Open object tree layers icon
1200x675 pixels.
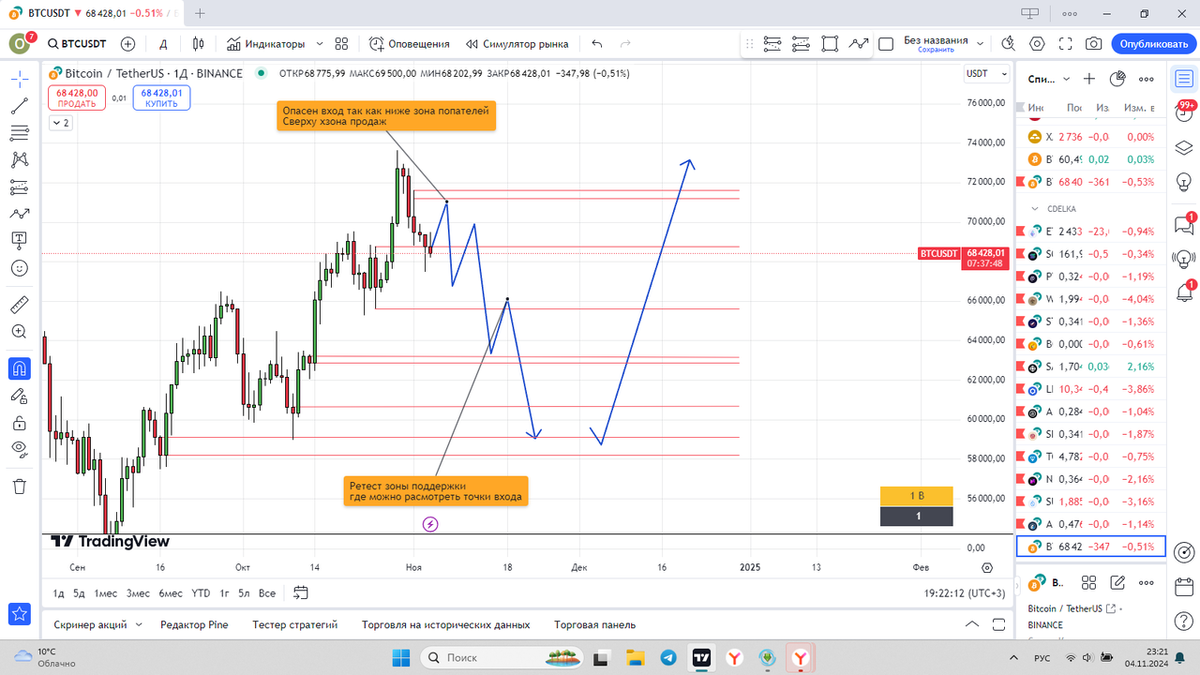[x=1183, y=149]
